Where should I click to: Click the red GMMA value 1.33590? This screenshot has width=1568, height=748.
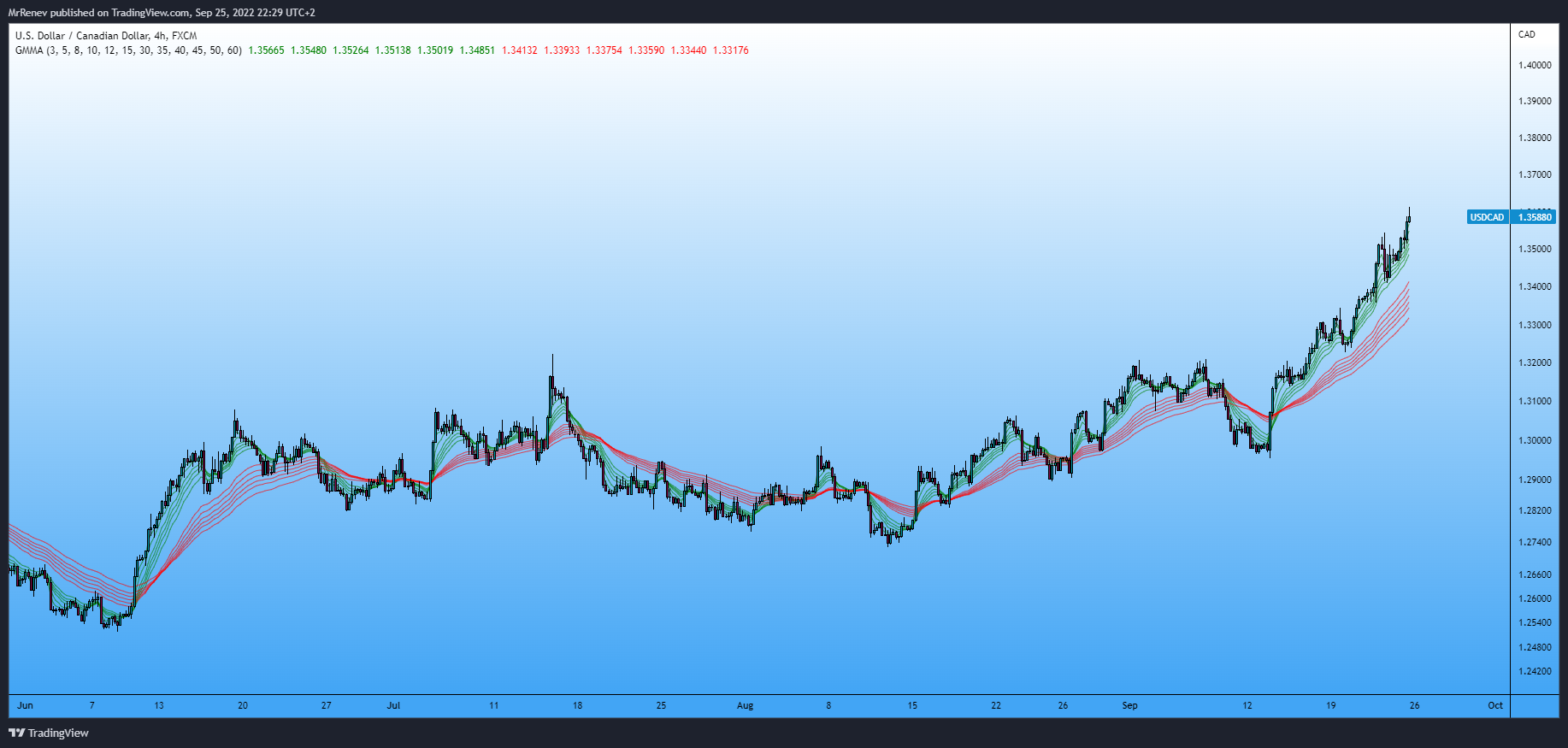(646, 50)
